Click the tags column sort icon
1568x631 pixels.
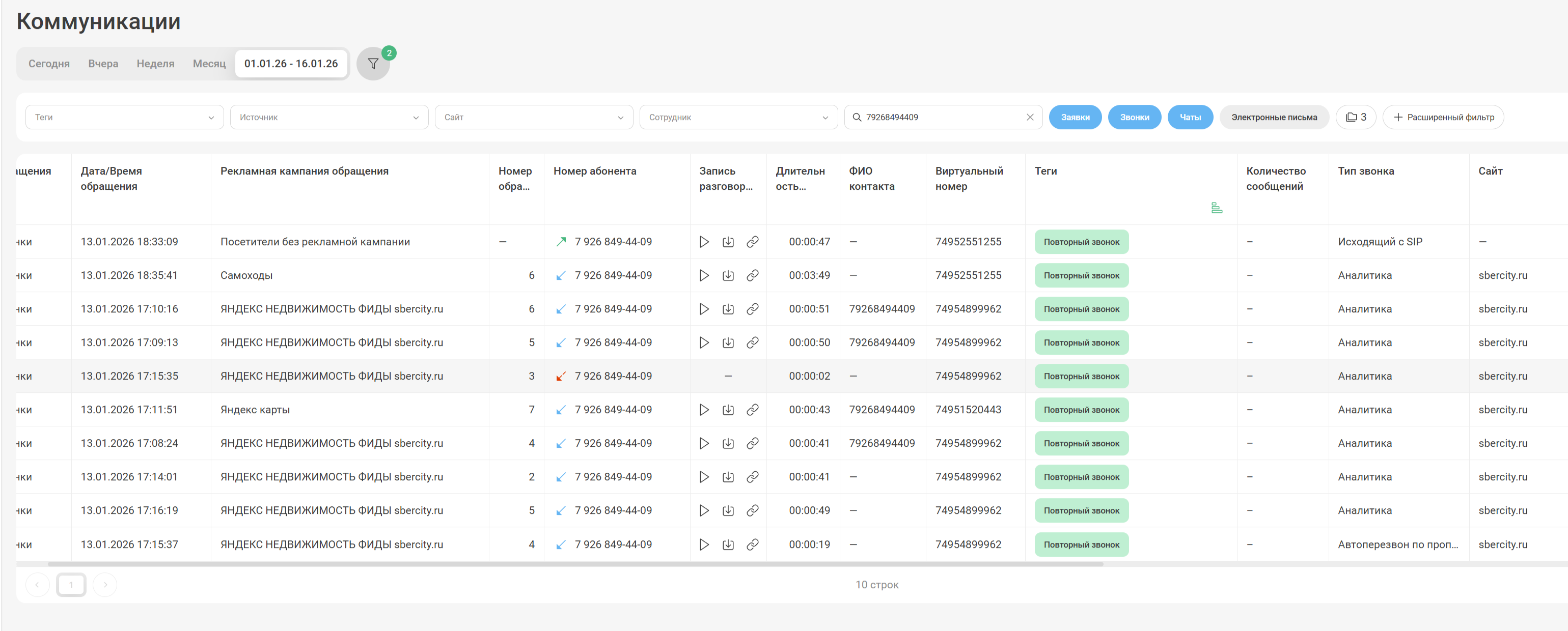(x=1216, y=208)
